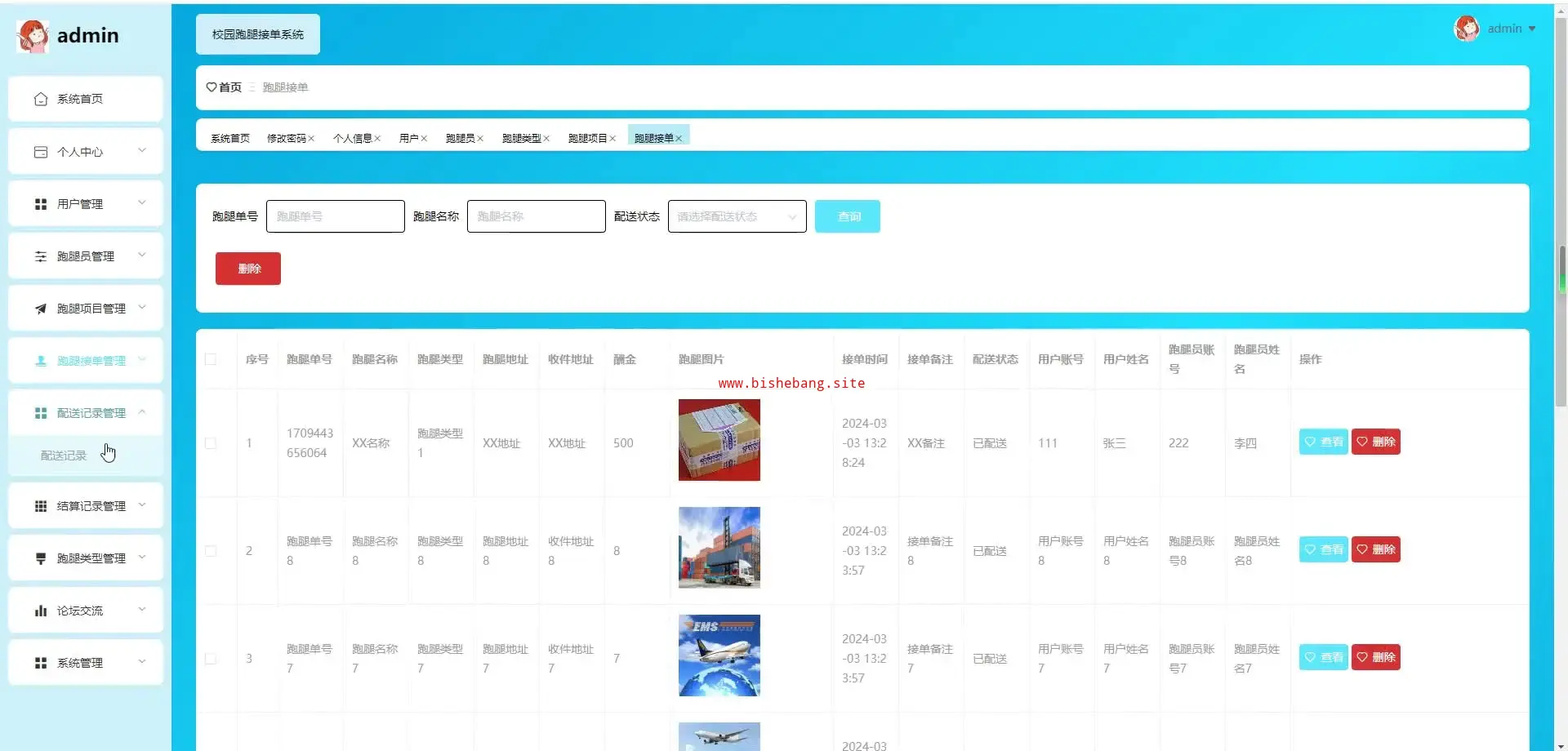The width and height of the screenshot is (1568, 751).
Task: Open the container truck thumbnail in row 2
Action: point(719,548)
